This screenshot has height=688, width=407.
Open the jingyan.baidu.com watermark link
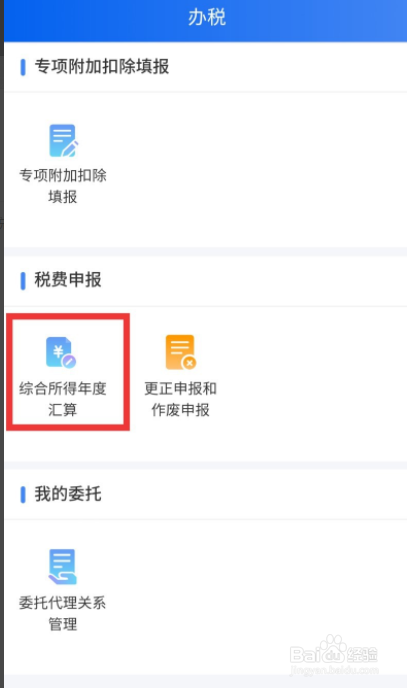[334, 670]
